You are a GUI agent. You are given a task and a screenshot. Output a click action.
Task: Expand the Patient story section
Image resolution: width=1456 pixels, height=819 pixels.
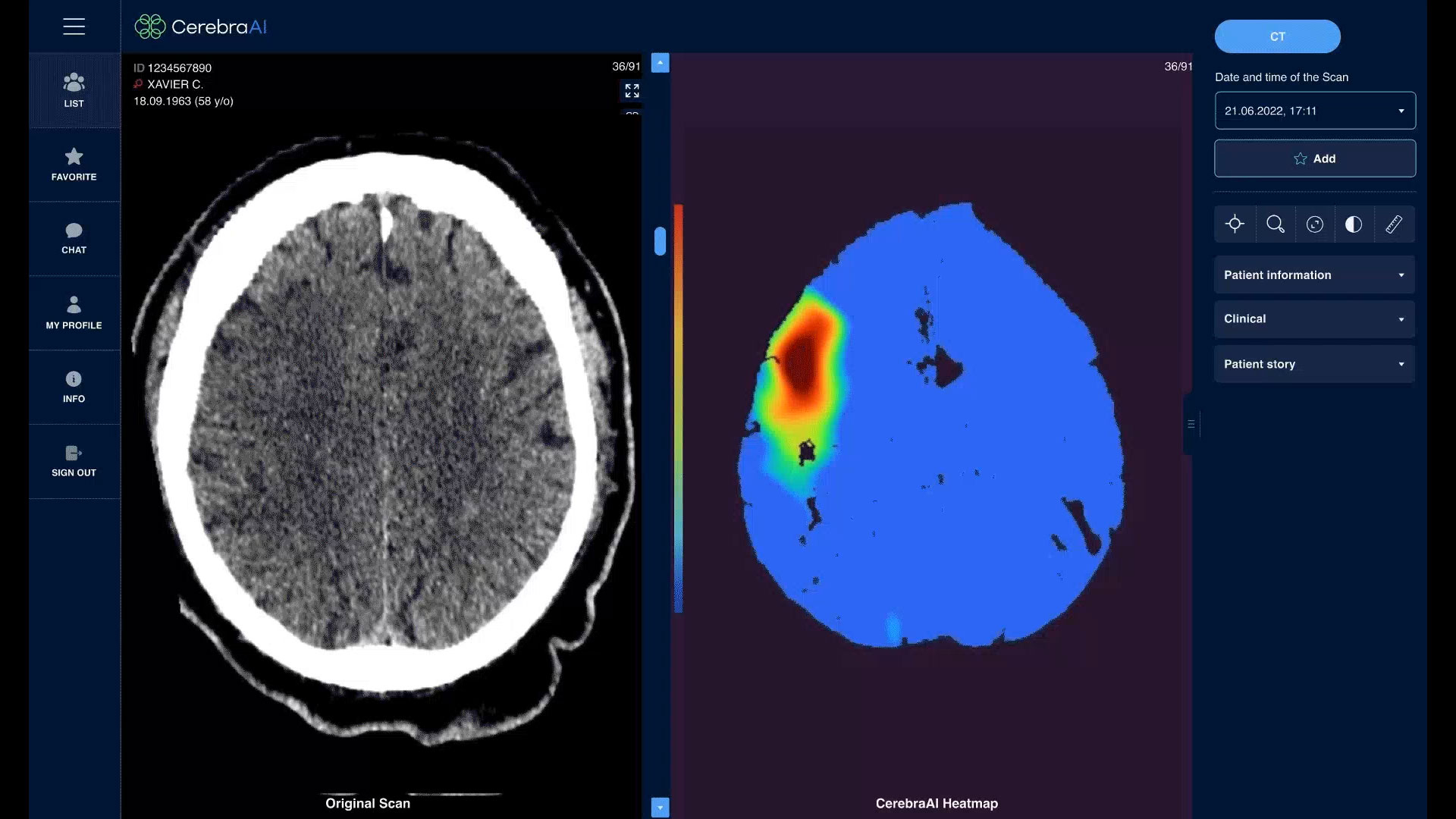pos(1314,364)
